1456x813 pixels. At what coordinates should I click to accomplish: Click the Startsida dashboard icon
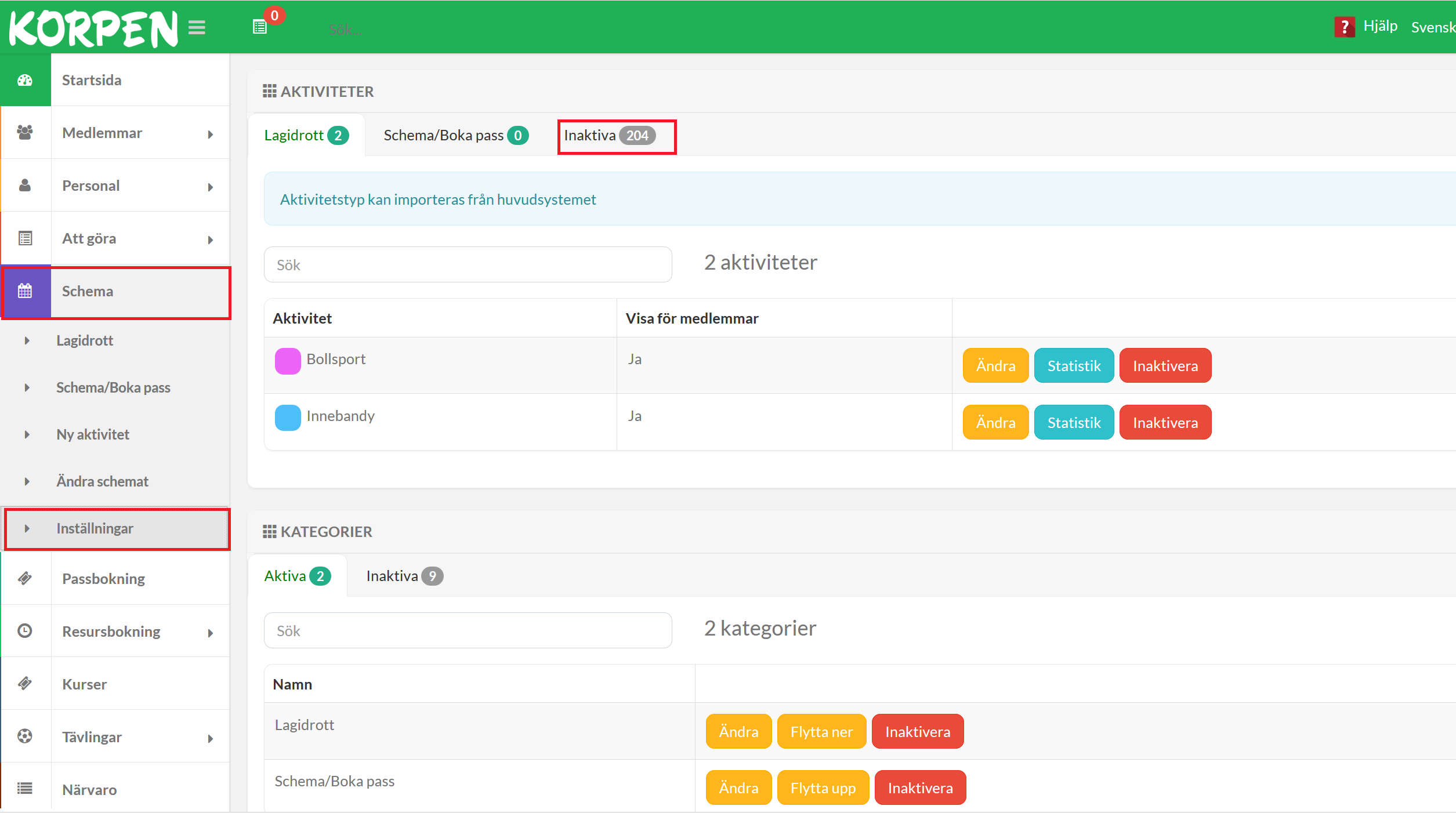[25, 80]
